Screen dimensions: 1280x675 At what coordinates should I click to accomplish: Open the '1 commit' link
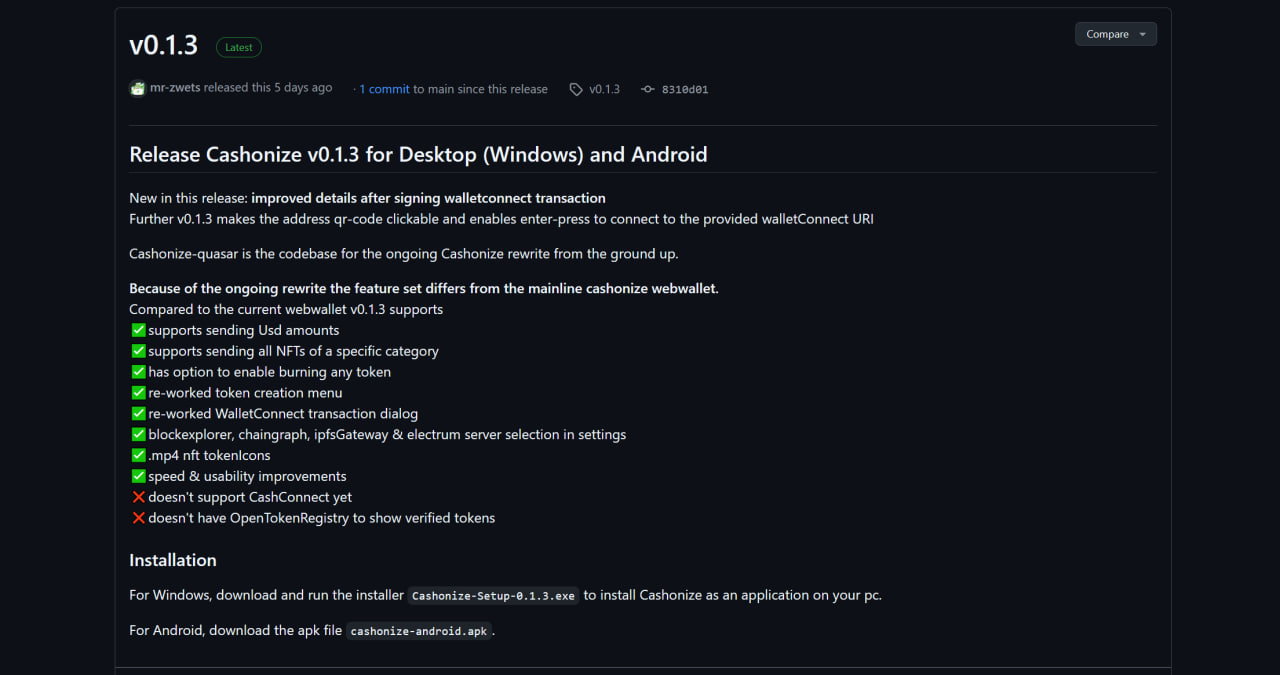click(384, 89)
